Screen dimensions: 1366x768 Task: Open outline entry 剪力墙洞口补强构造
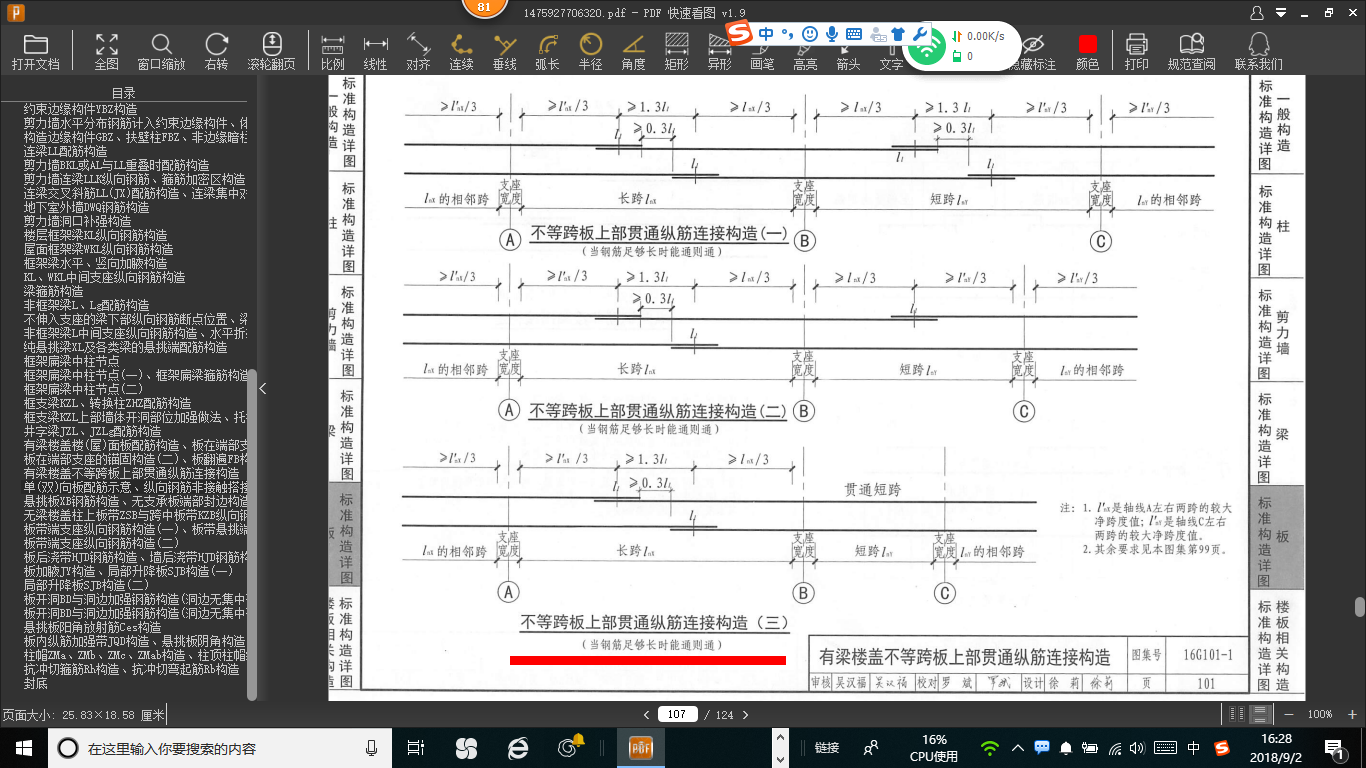pos(77,221)
